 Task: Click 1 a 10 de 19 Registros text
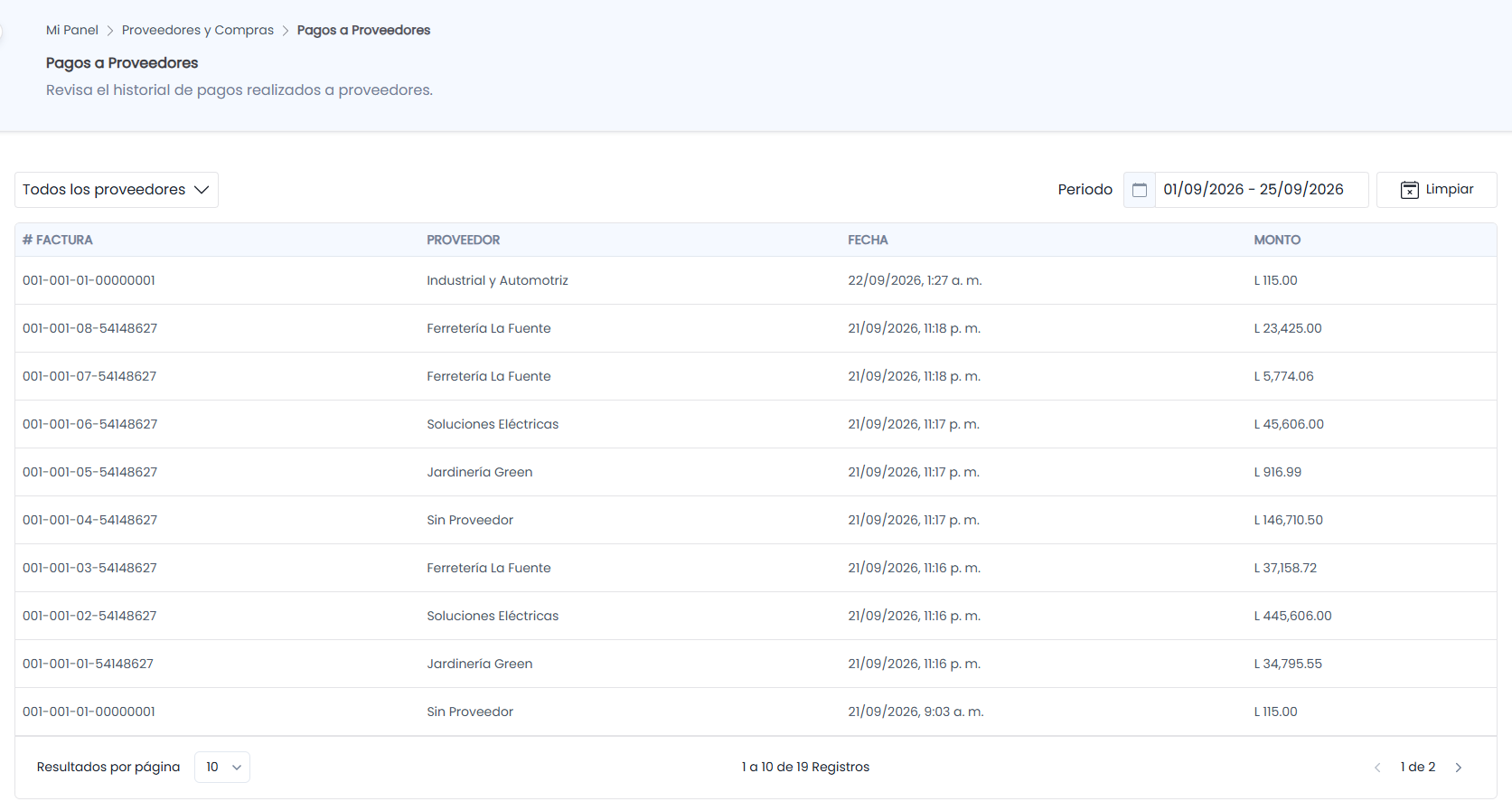tap(805, 768)
